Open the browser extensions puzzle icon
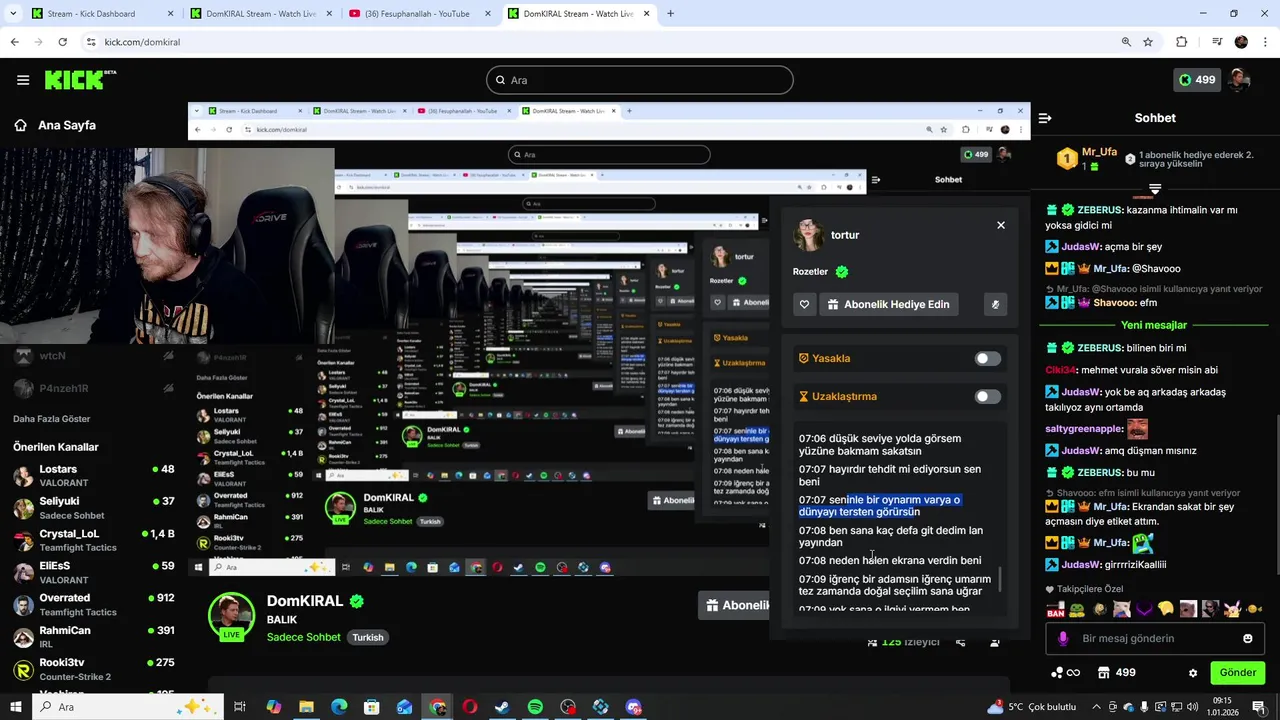 1182,42
